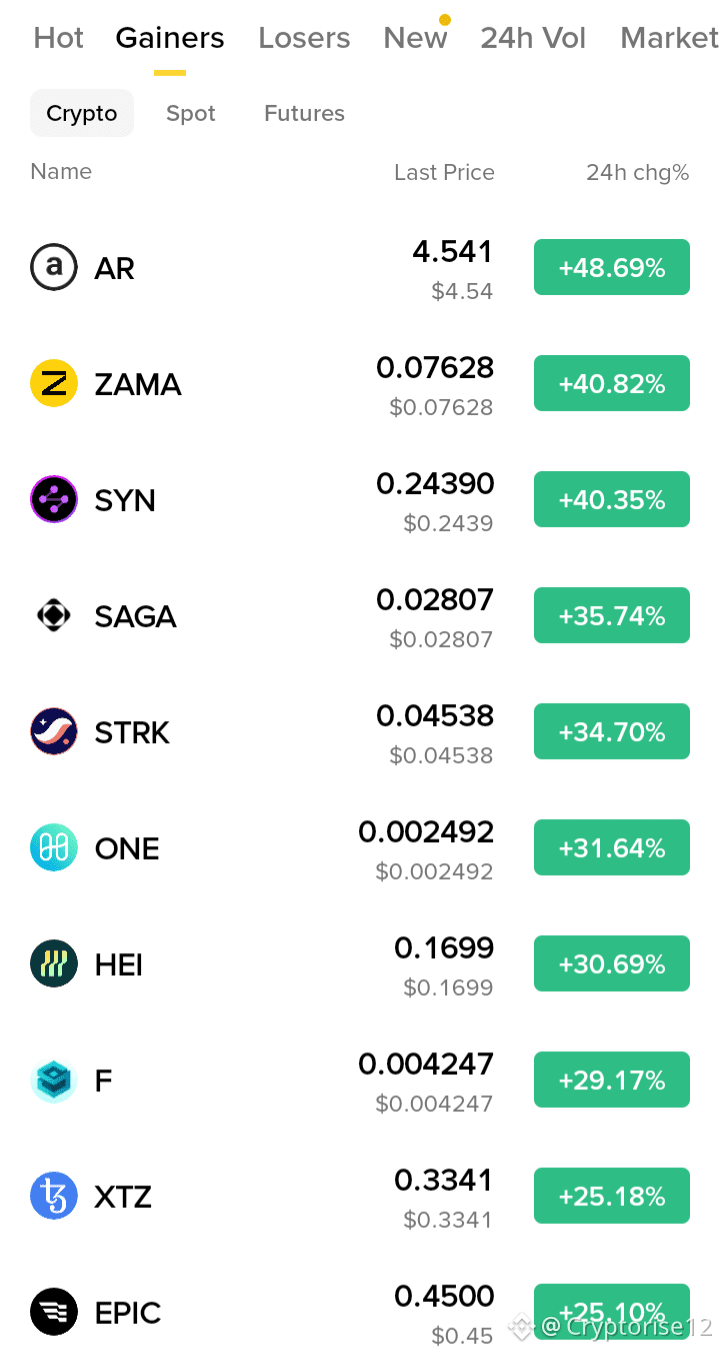Select the blue XTZ Tezos icon

[54, 1196]
